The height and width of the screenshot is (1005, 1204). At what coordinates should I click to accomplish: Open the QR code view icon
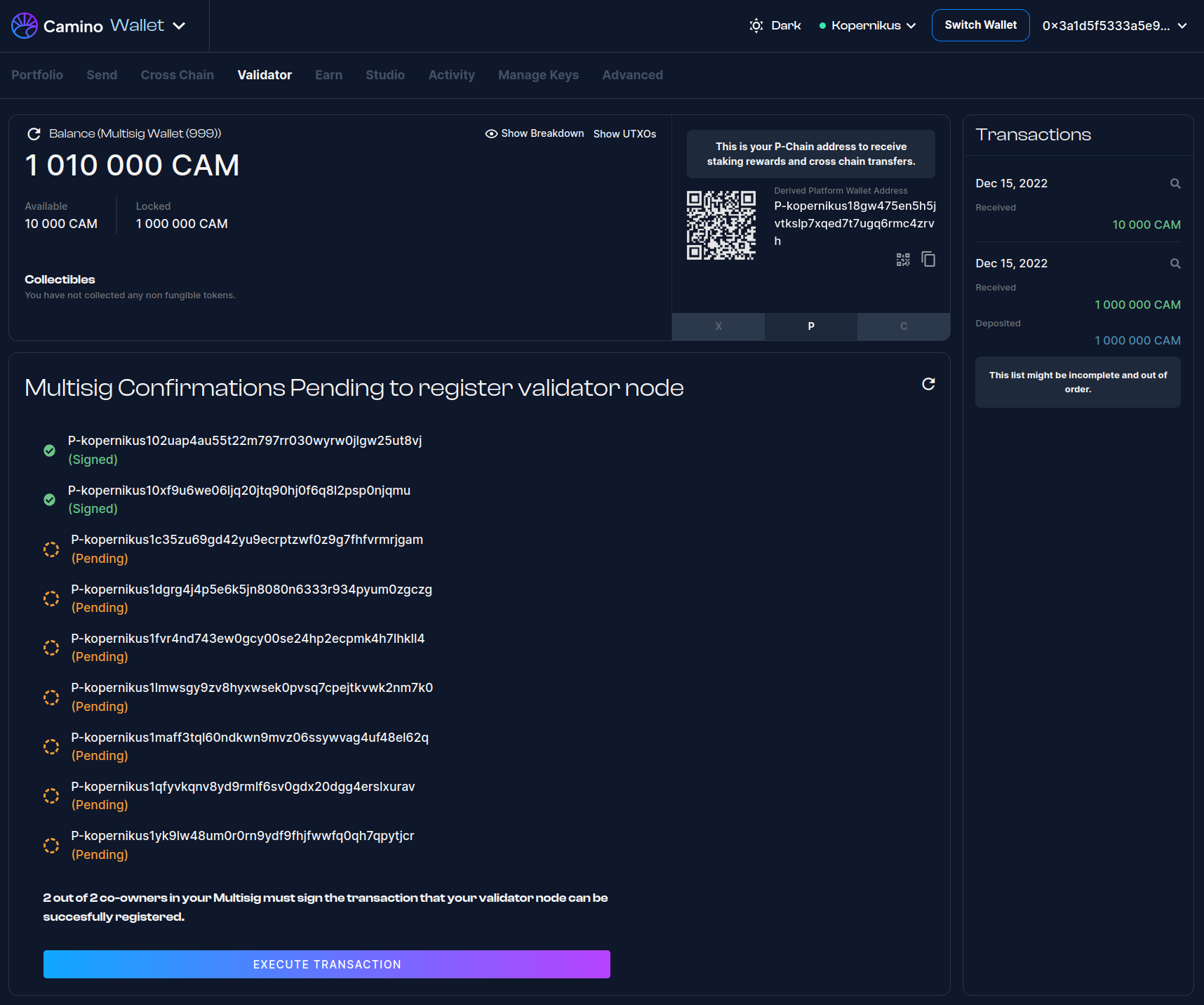pyautogui.click(x=903, y=260)
